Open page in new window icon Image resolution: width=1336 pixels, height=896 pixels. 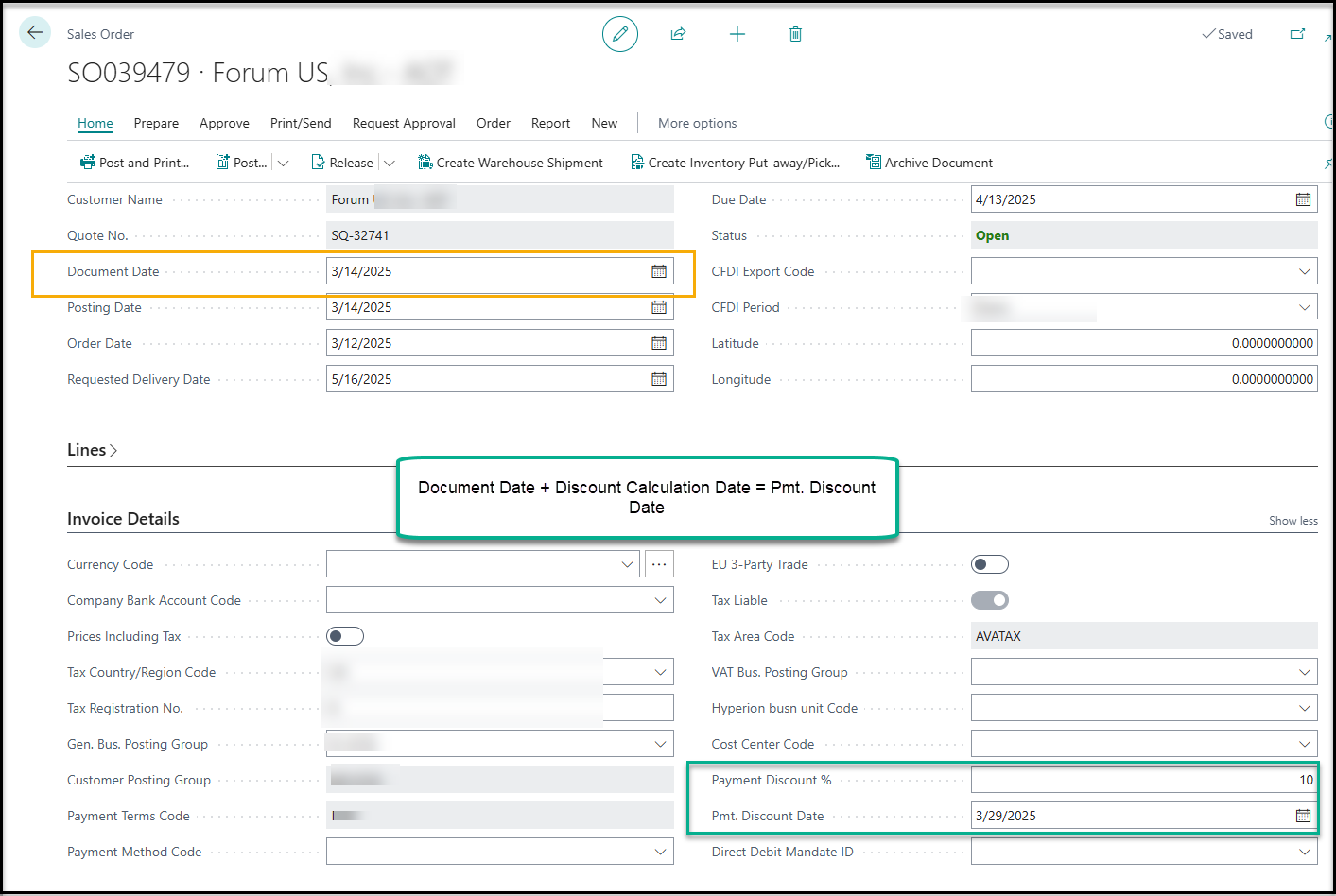click(x=1297, y=34)
